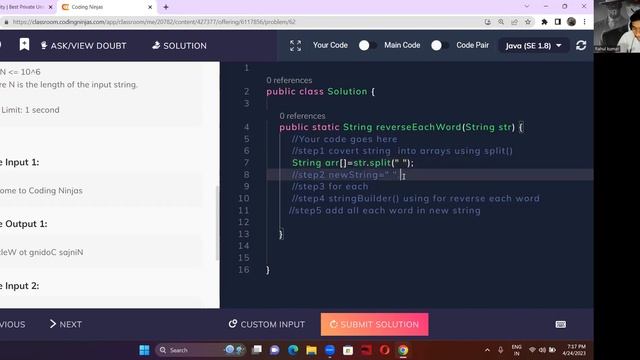Close the Coding Ninjas tab
The width and height of the screenshot is (640, 360).
150,7
